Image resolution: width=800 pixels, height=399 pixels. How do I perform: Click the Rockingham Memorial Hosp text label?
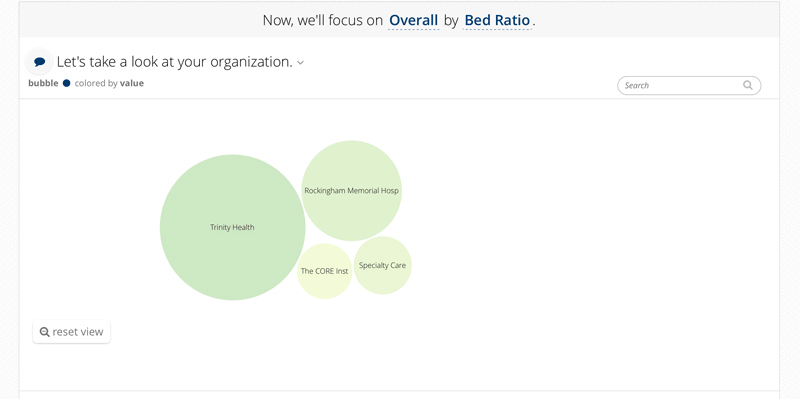click(x=352, y=190)
